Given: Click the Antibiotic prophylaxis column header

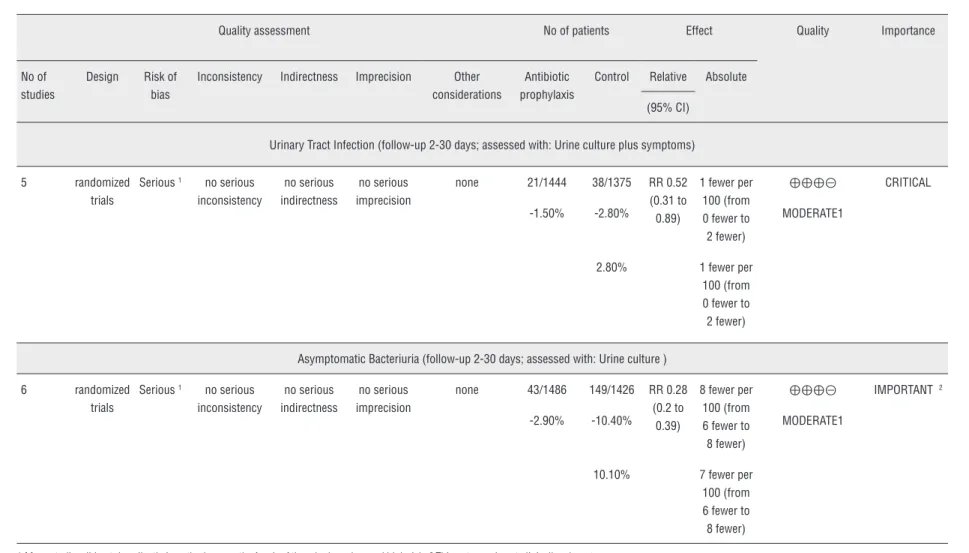Looking at the screenshot, I should click(x=547, y=85).
